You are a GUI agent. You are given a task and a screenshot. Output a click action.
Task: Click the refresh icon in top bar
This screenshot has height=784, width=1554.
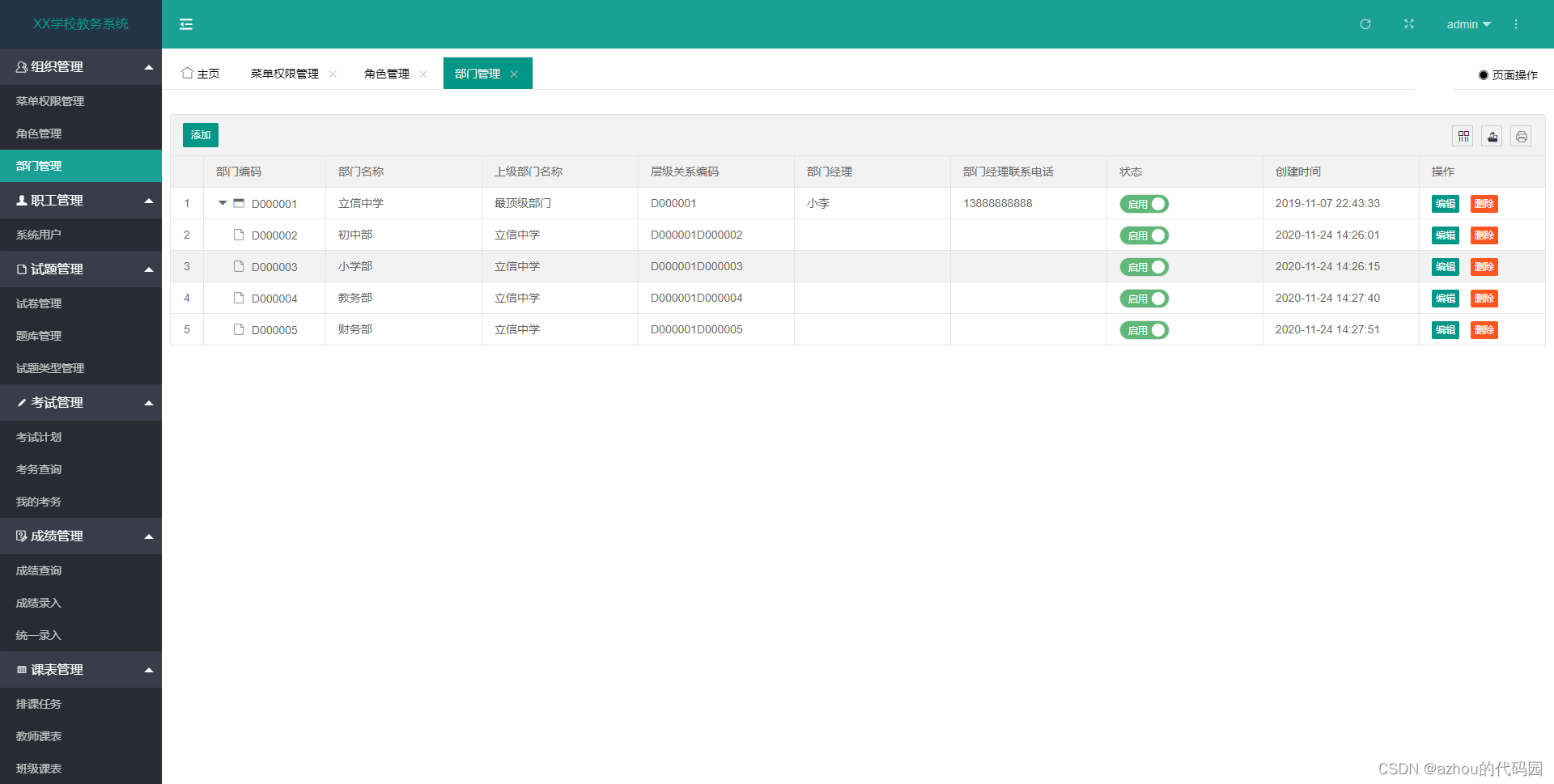pyautogui.click(x=1365, y=24)
